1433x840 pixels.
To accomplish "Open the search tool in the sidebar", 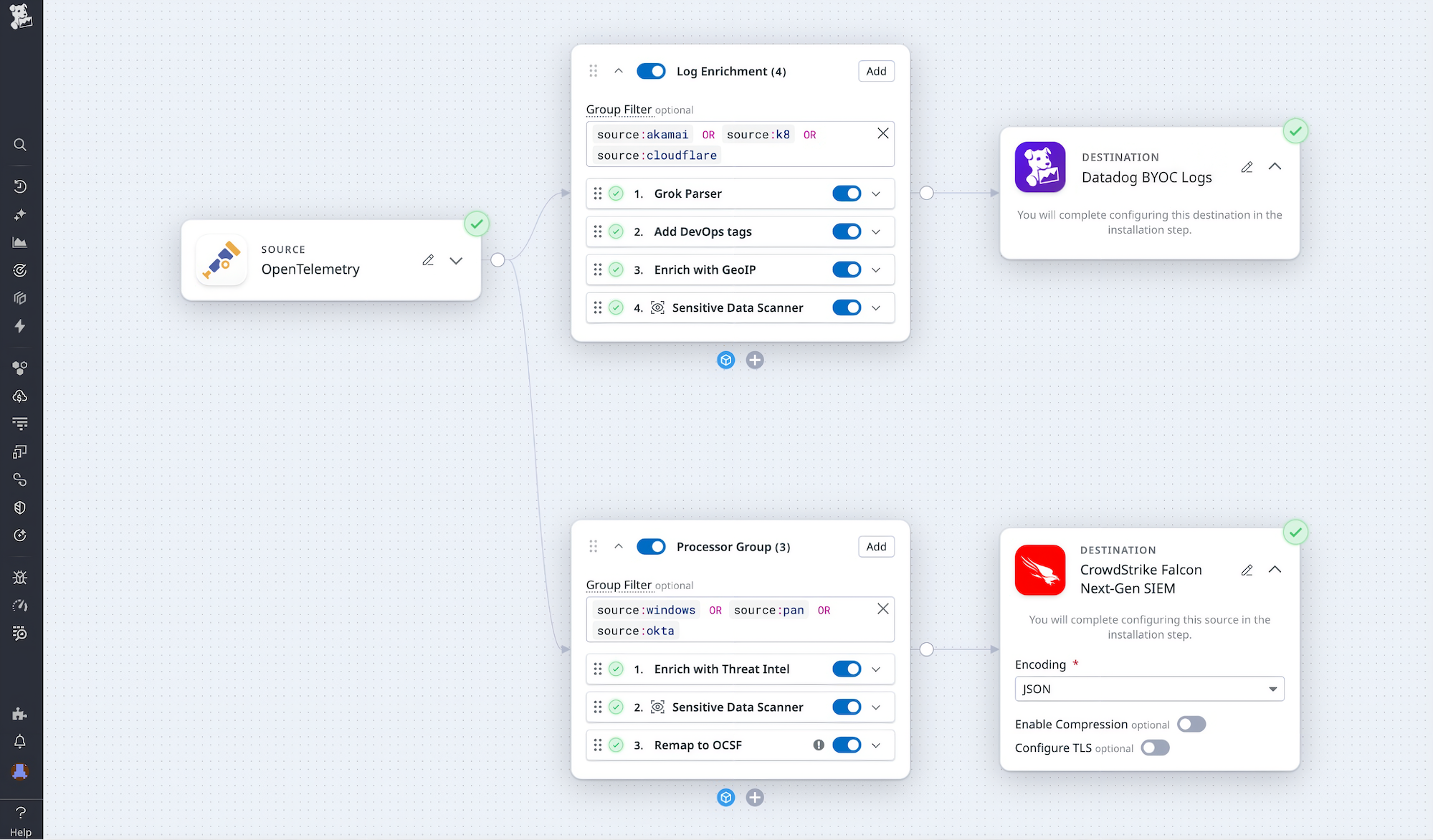I will (x=20, y=145).
